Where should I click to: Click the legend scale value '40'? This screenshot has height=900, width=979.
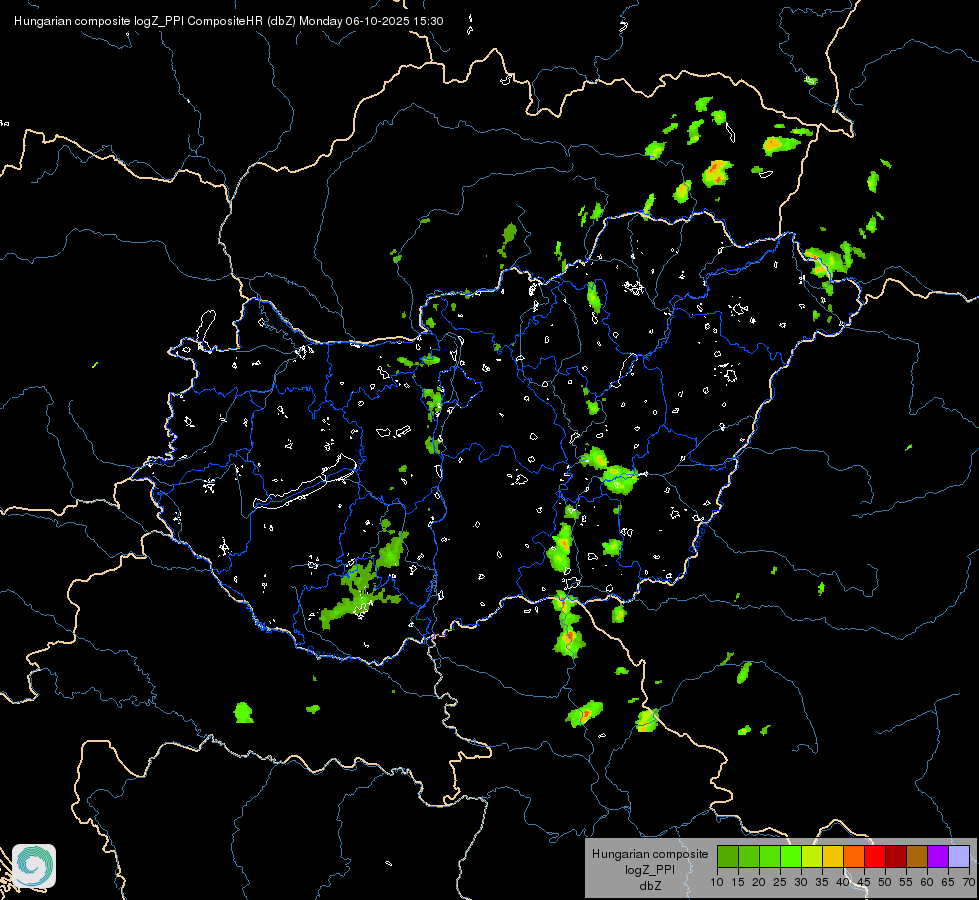[x=843, y=883]
